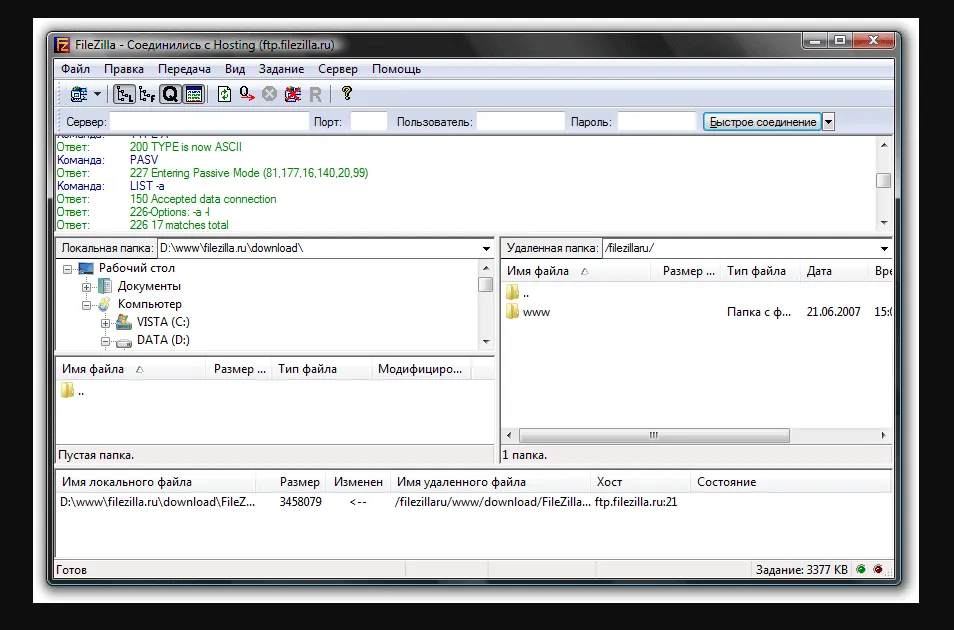Viewport: 954px width, 630px height.
Task: Expand the Компьютер tree node
Action: point(88,304)
